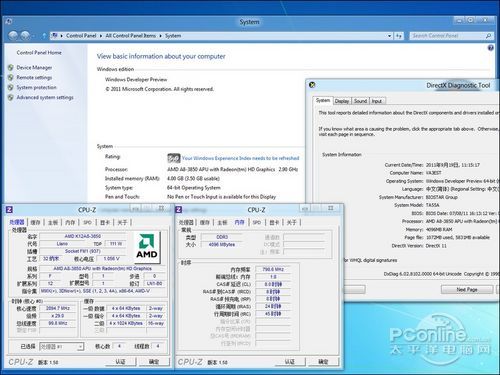500x375 pixels.
Task: Open the address bar history dropdown arrow
Action: coord(389,36)
